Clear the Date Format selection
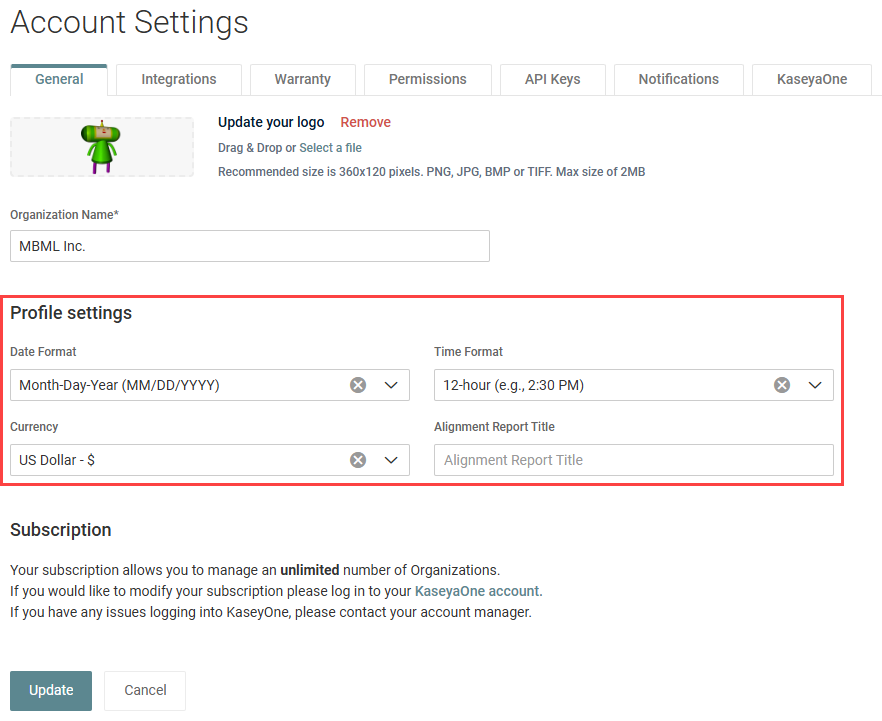This screenshot has height=721, width=882. click(x=358, y=385)
